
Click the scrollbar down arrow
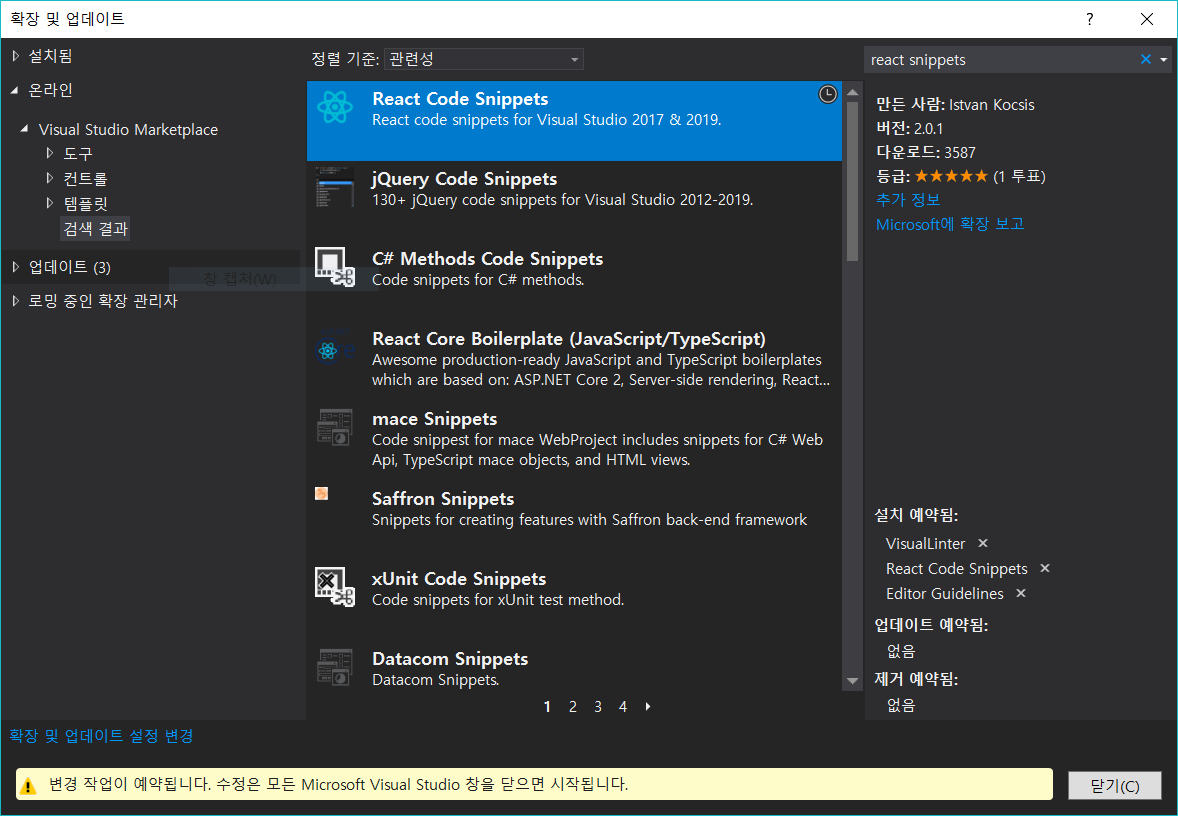tap(852, 681)
